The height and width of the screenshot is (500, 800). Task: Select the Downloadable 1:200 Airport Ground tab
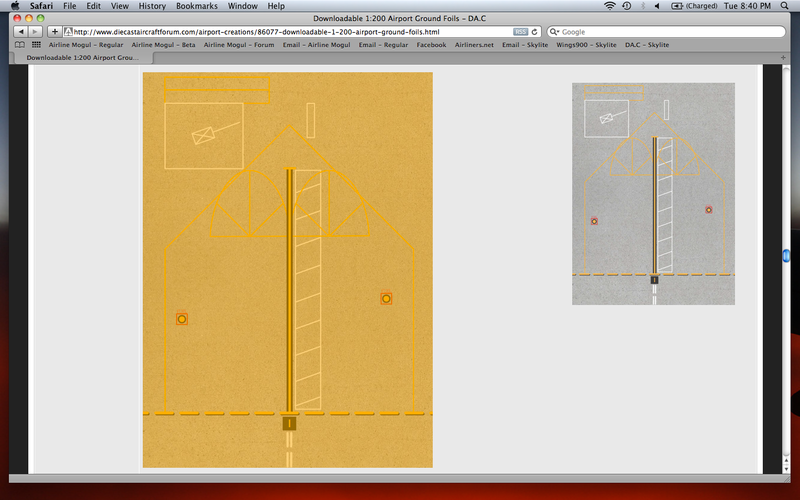click(82, 58)
